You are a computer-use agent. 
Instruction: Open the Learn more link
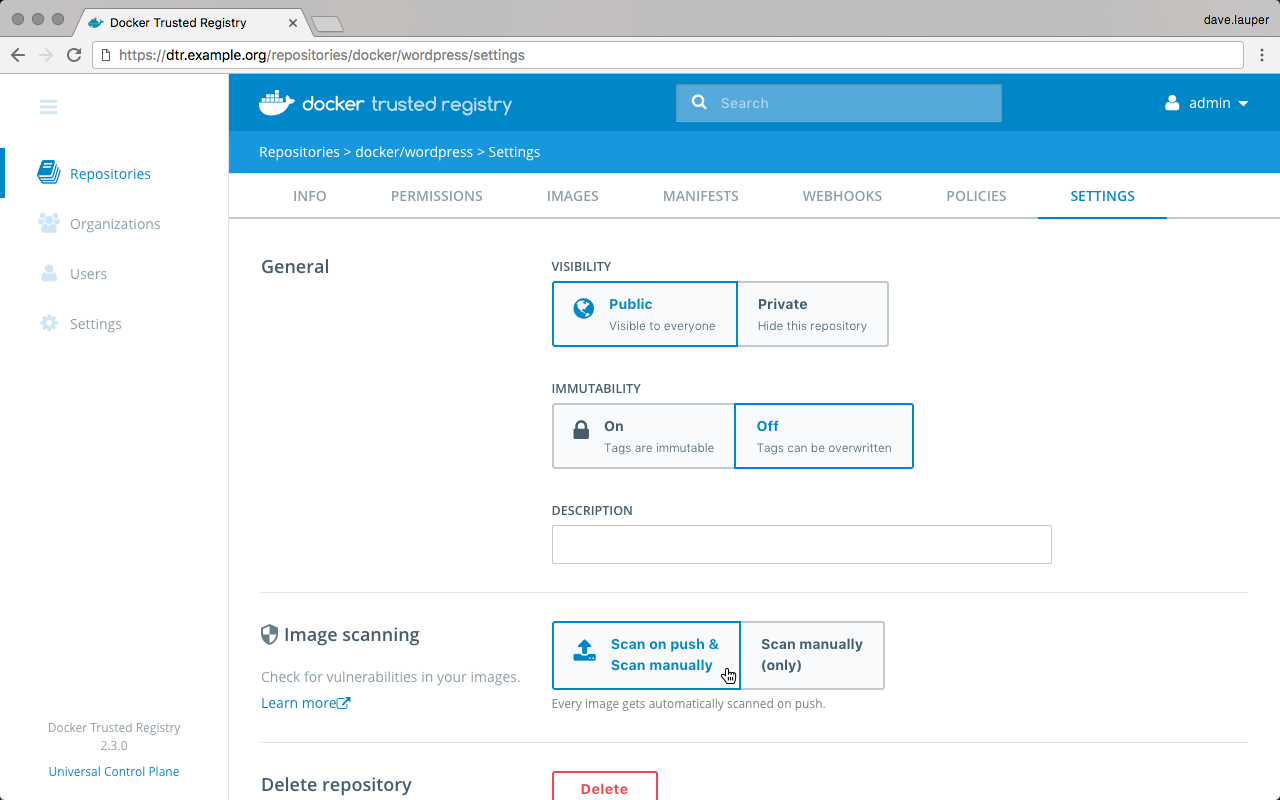pos(305,703)
